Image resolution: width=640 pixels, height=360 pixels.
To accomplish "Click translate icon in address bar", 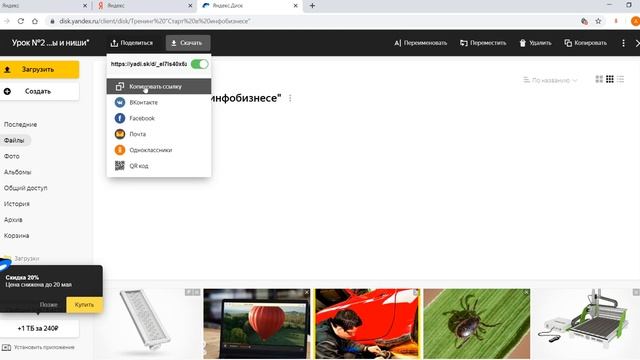I will point(584,21).
